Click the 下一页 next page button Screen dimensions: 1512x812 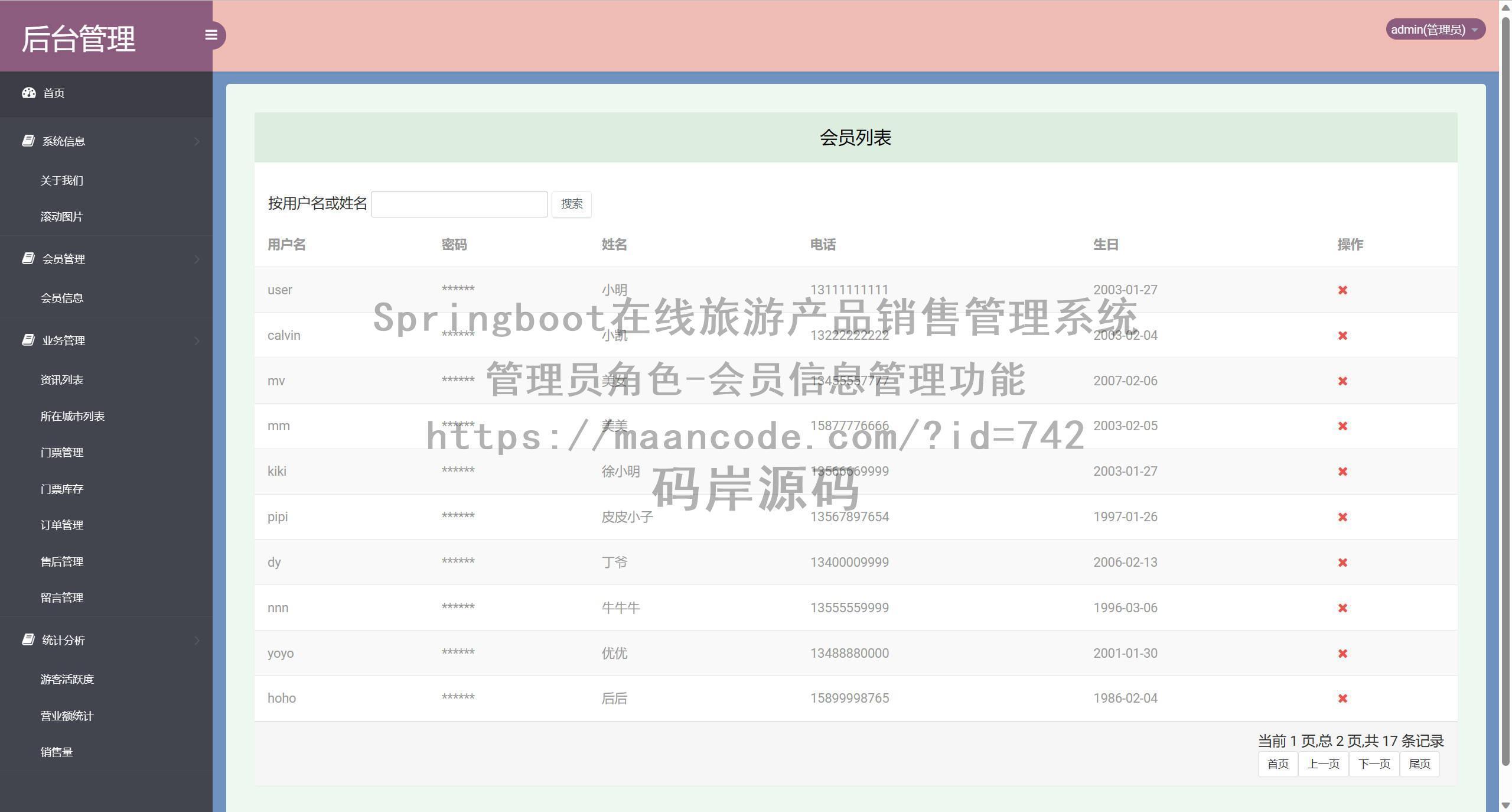point(1374,764)
